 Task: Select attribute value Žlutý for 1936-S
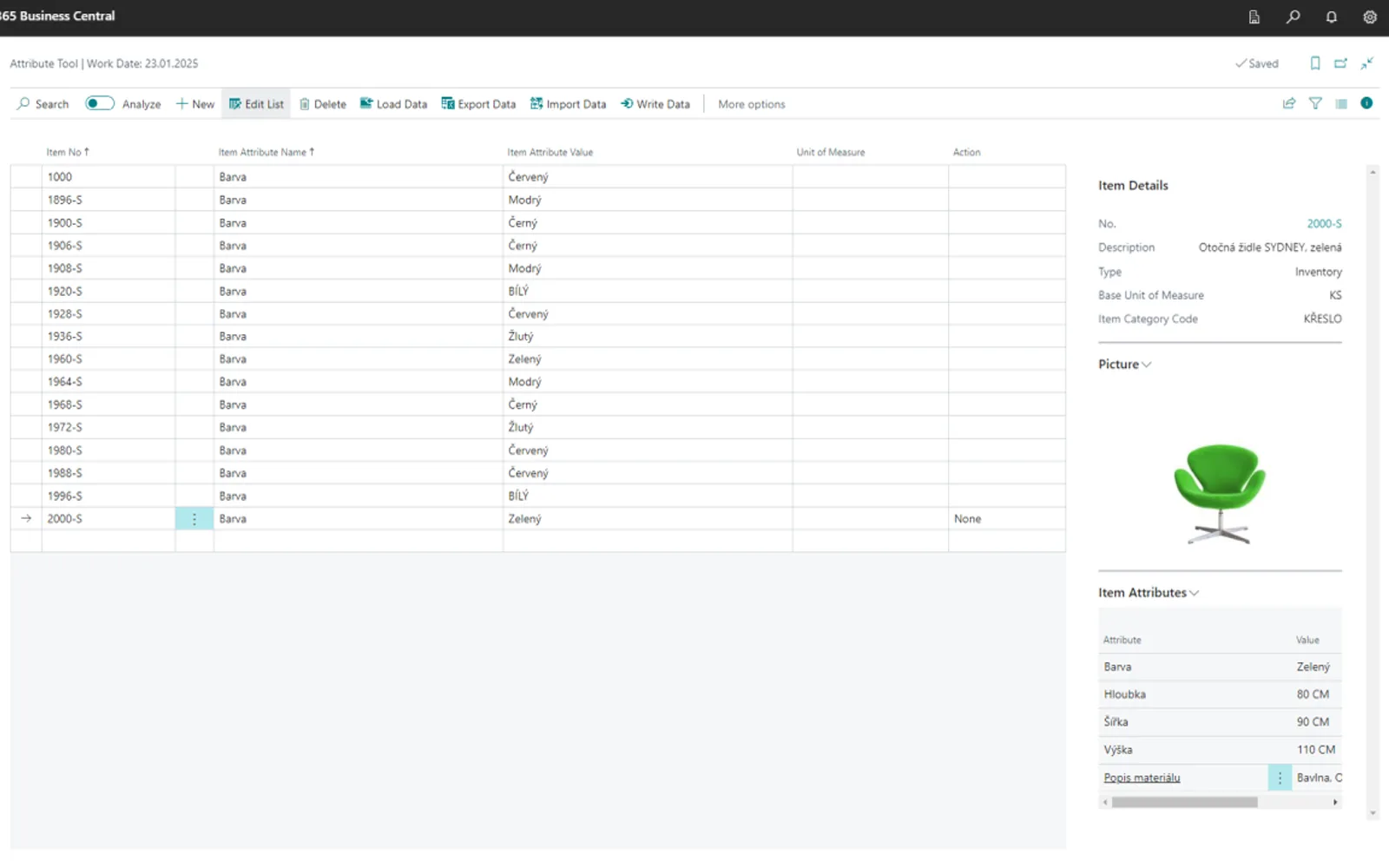648,336
